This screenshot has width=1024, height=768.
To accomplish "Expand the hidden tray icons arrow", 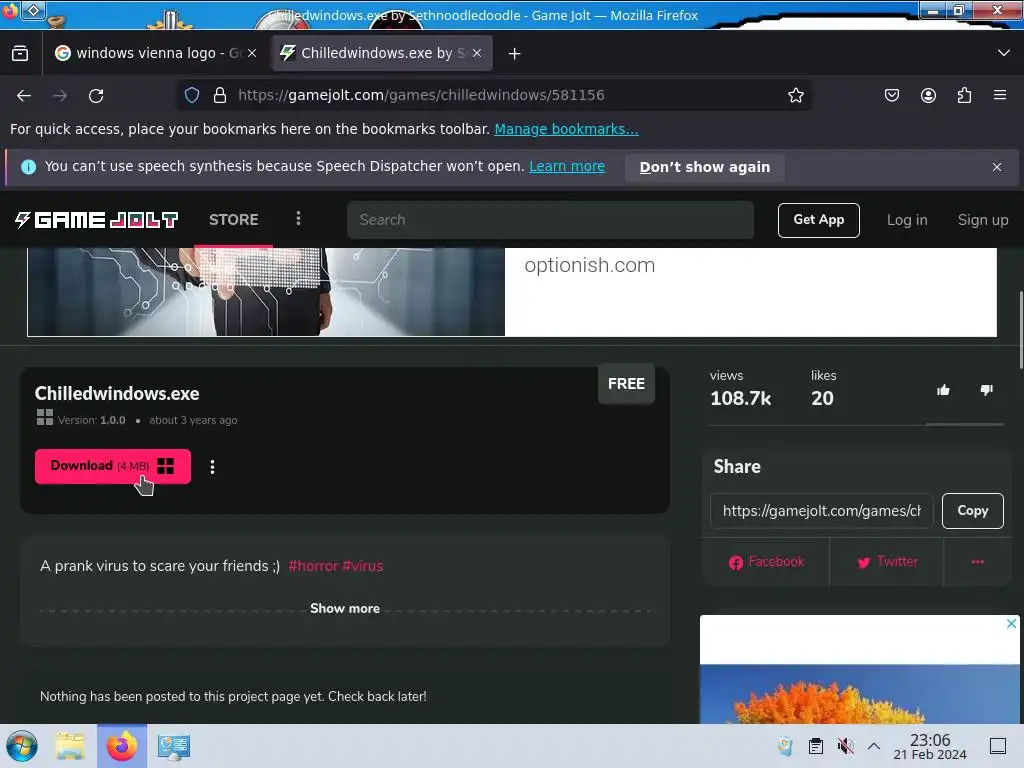I will 874,746.
